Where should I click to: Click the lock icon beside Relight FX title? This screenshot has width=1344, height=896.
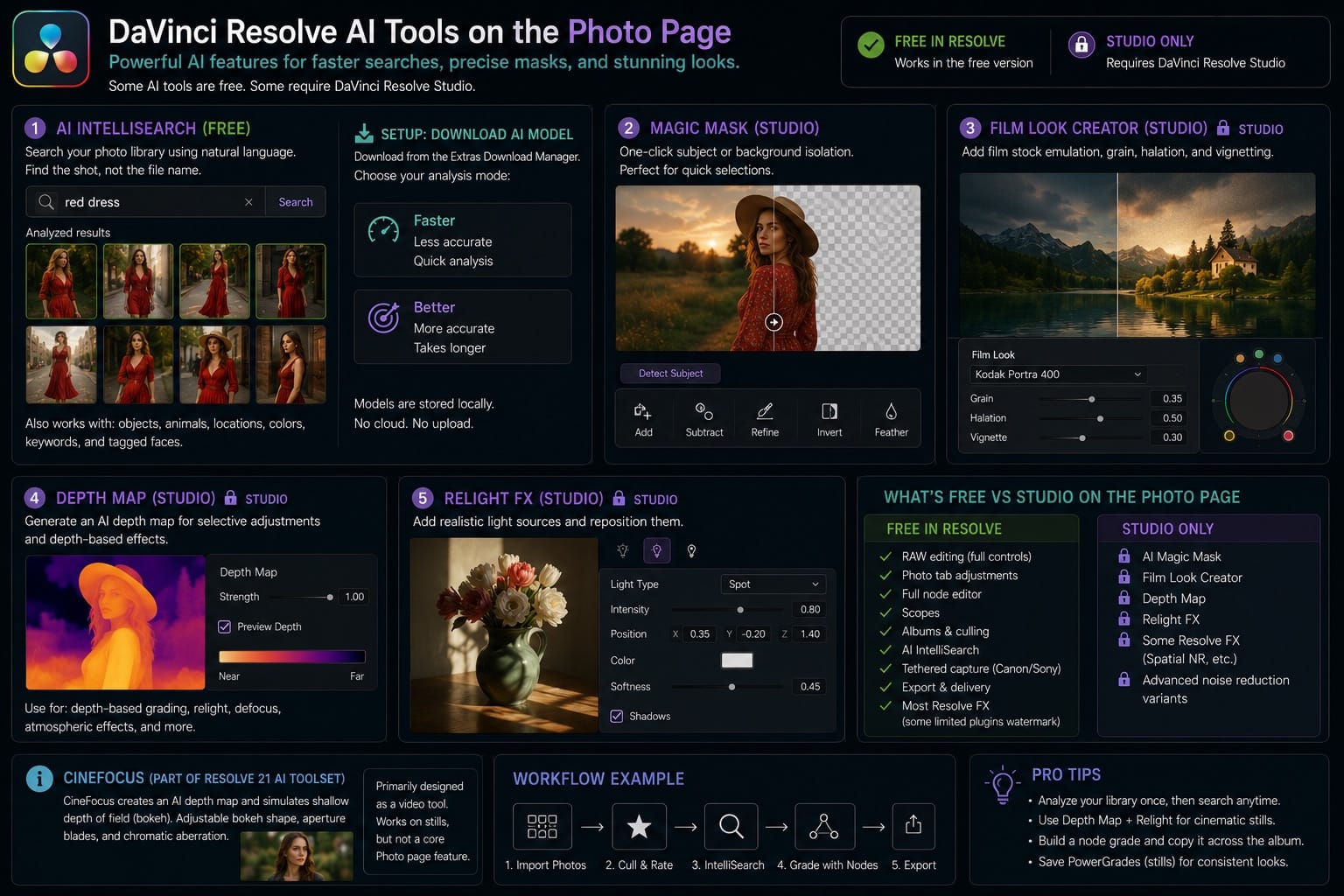point(619,498)
